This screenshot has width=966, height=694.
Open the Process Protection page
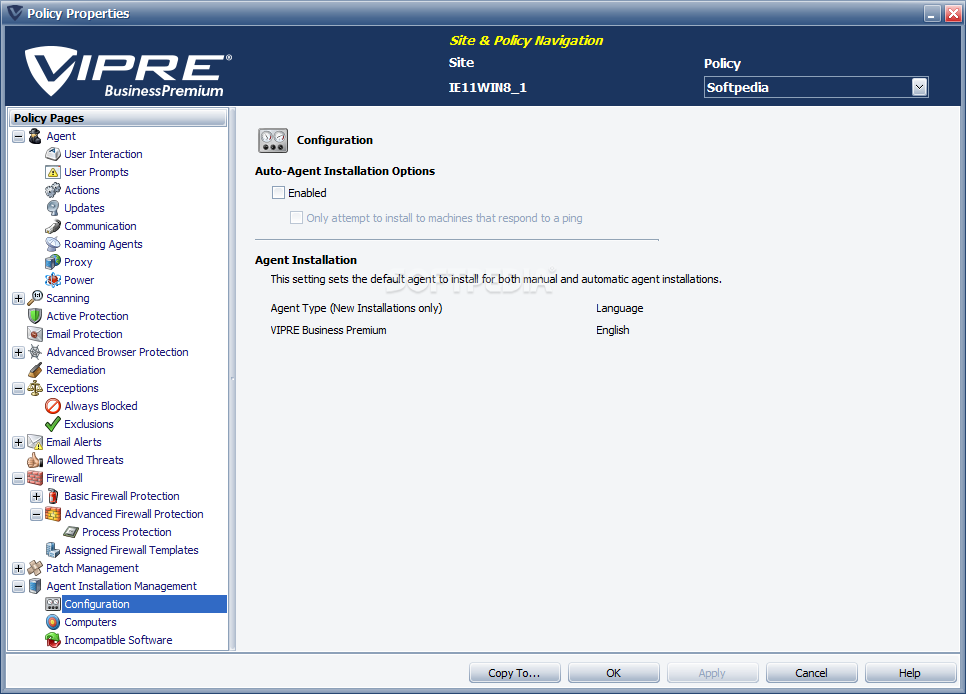pos(127,532)
